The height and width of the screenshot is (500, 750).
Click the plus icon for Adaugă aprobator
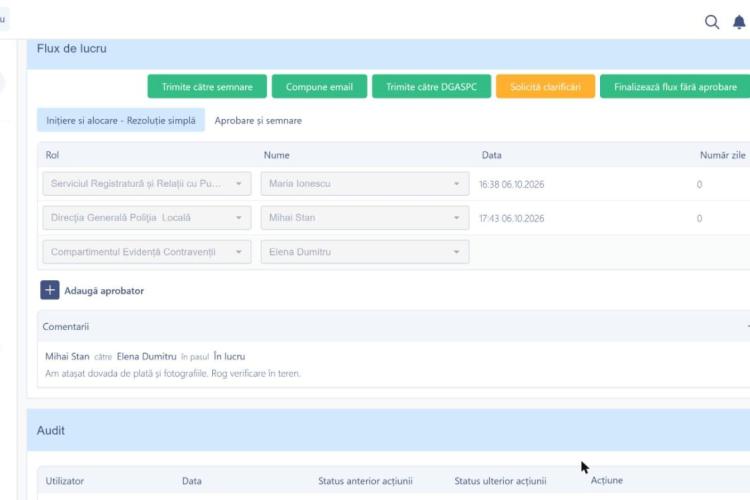pos(50,290)
